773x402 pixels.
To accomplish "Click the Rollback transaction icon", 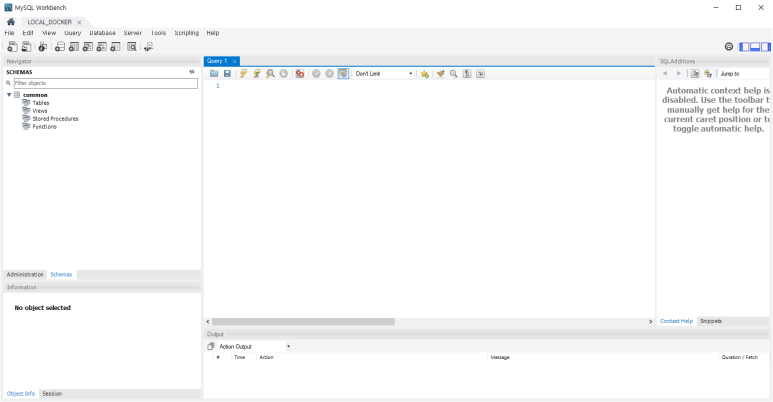I will (x=329, y=73).
